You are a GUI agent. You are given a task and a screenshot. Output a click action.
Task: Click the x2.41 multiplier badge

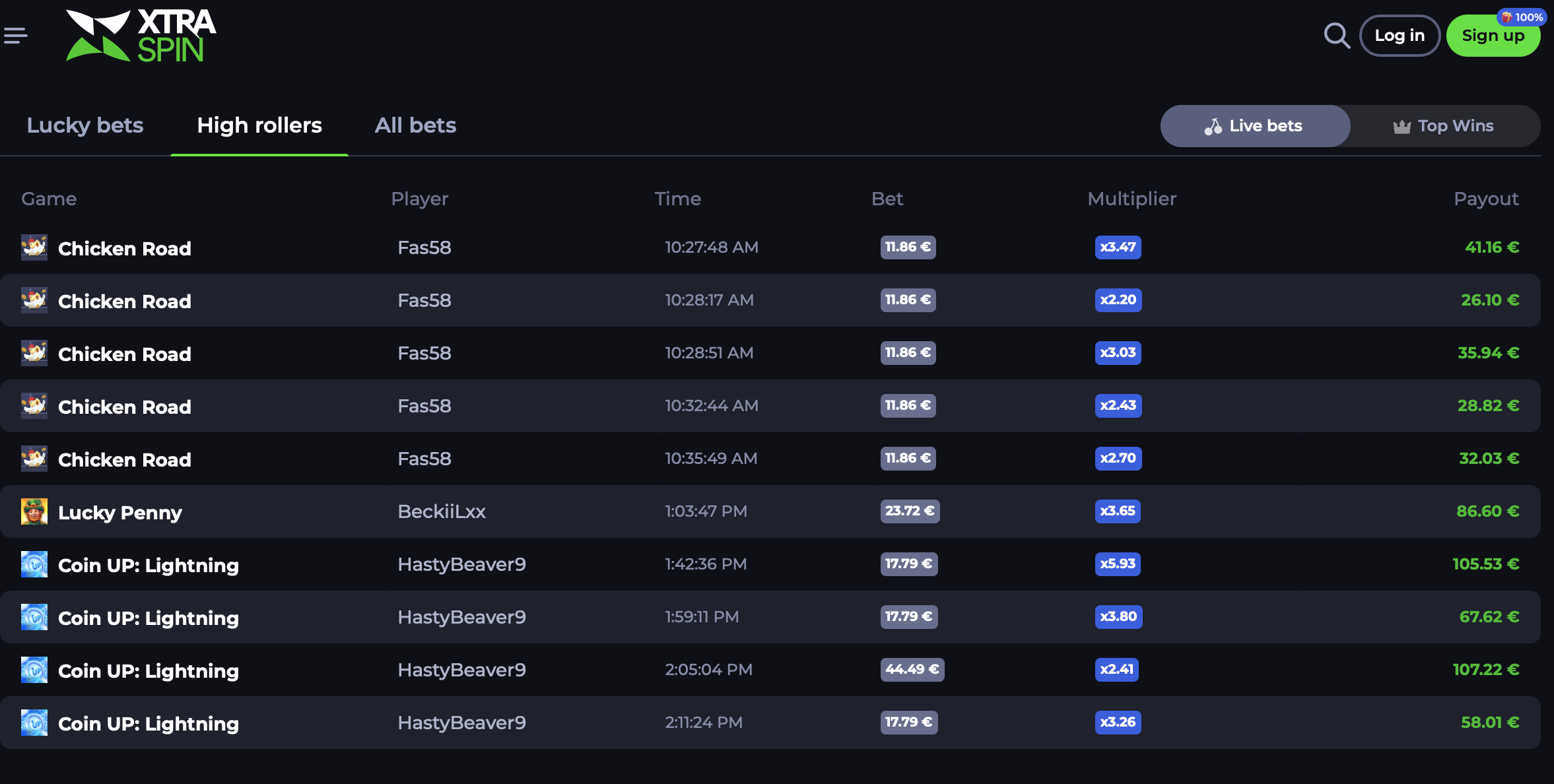click(x=1116, y=669)
